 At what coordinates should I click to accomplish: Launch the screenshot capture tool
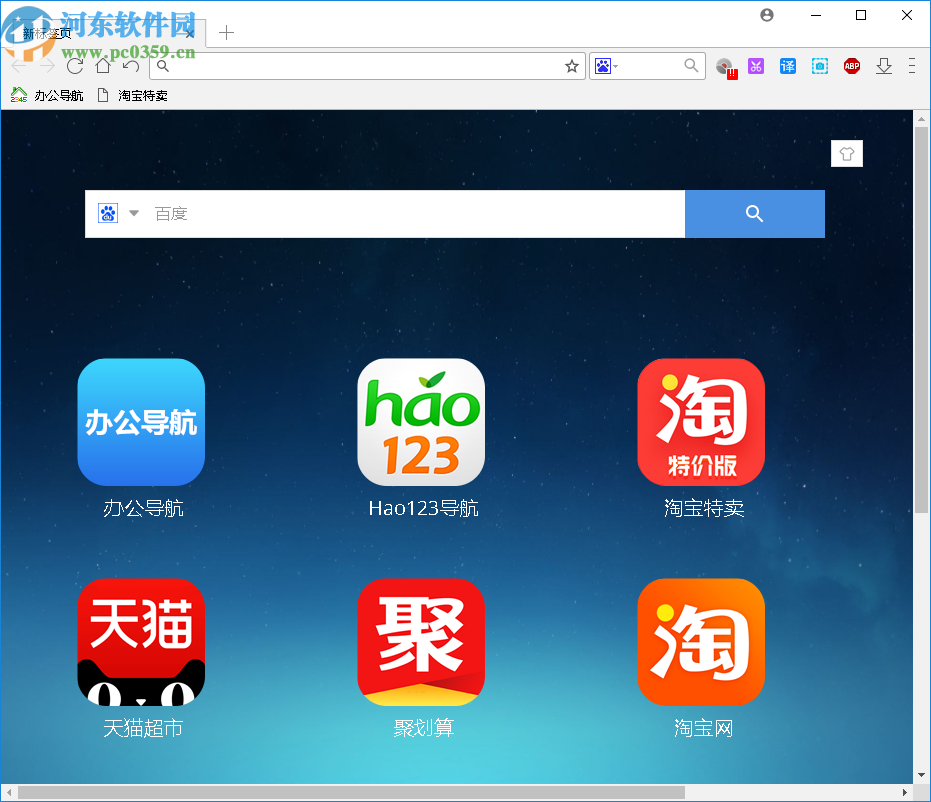coord(820,66)
